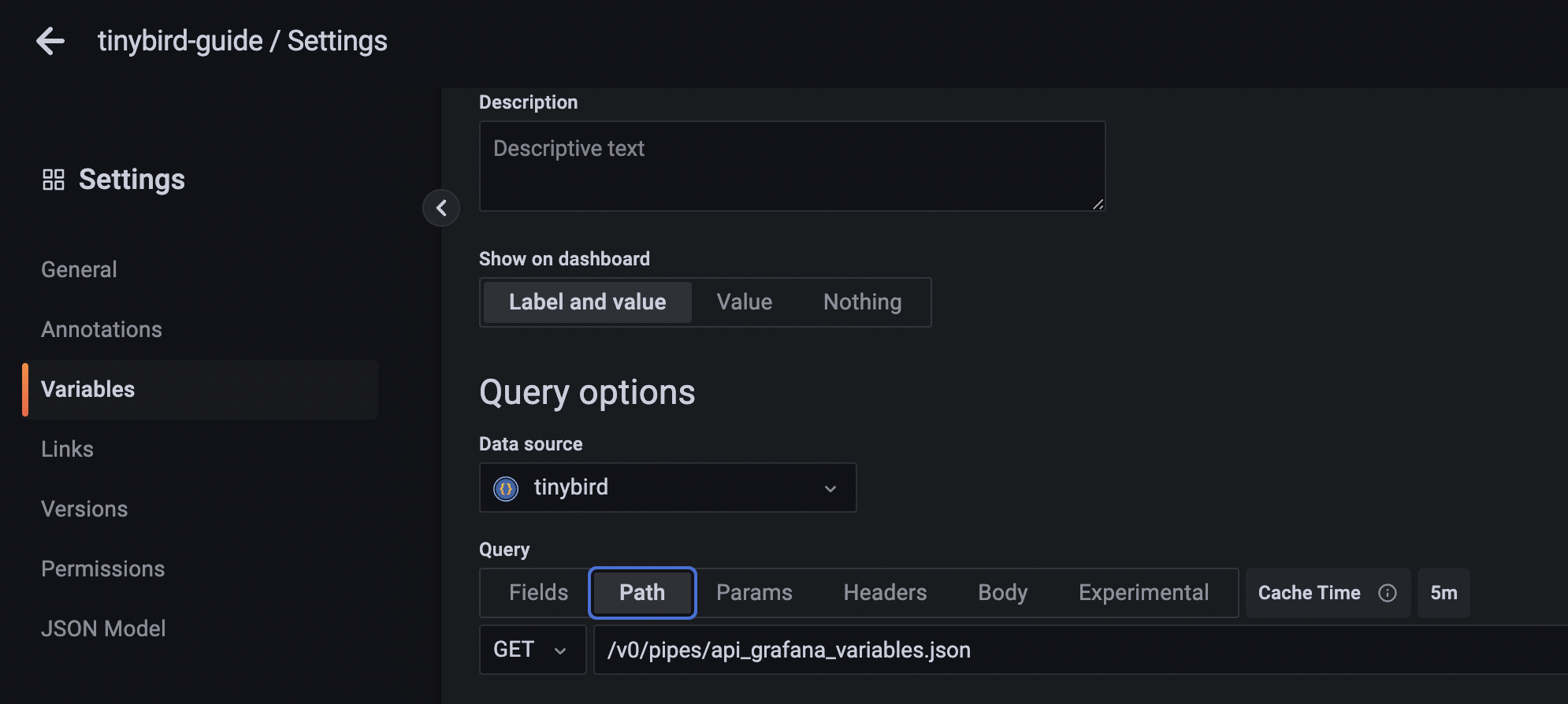Click the URL path input field
This screenshot has height=704, width=1568.
[1081, 650]
